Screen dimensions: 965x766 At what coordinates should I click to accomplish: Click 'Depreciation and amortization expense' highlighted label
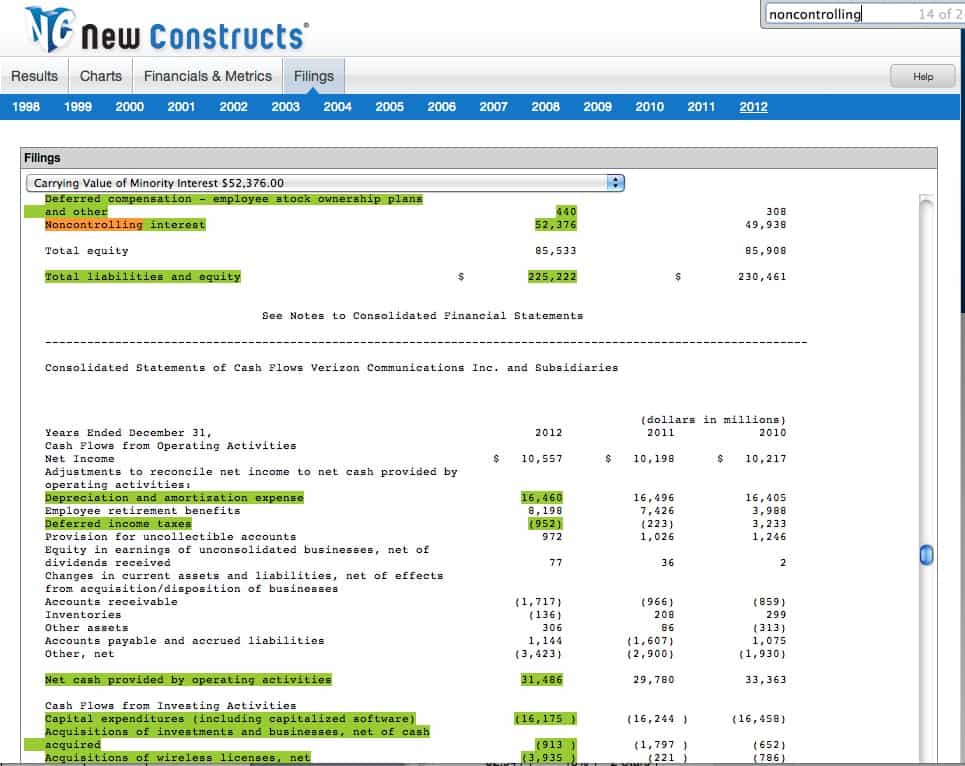point(174,498)
